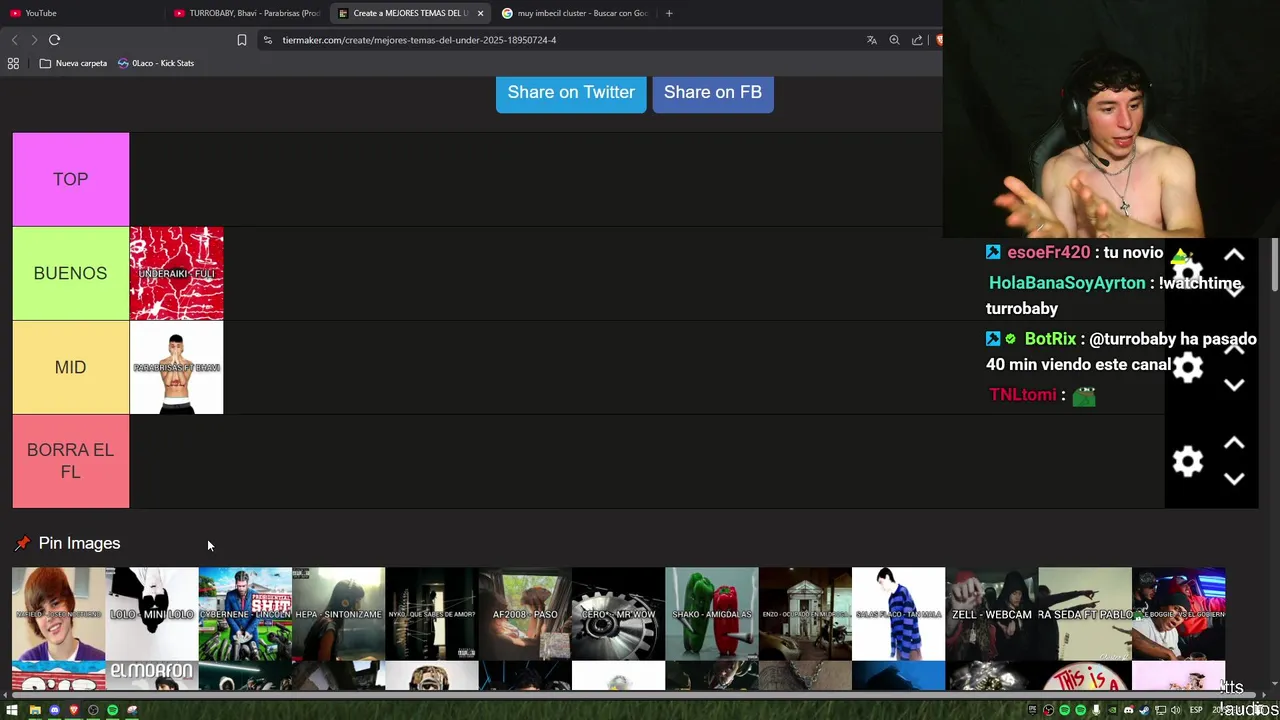Image resolution: width=1280 pixels, height=720 pixels.
Task: Move BUENOS tier row down with arrow
Action: pos(1234,291)
